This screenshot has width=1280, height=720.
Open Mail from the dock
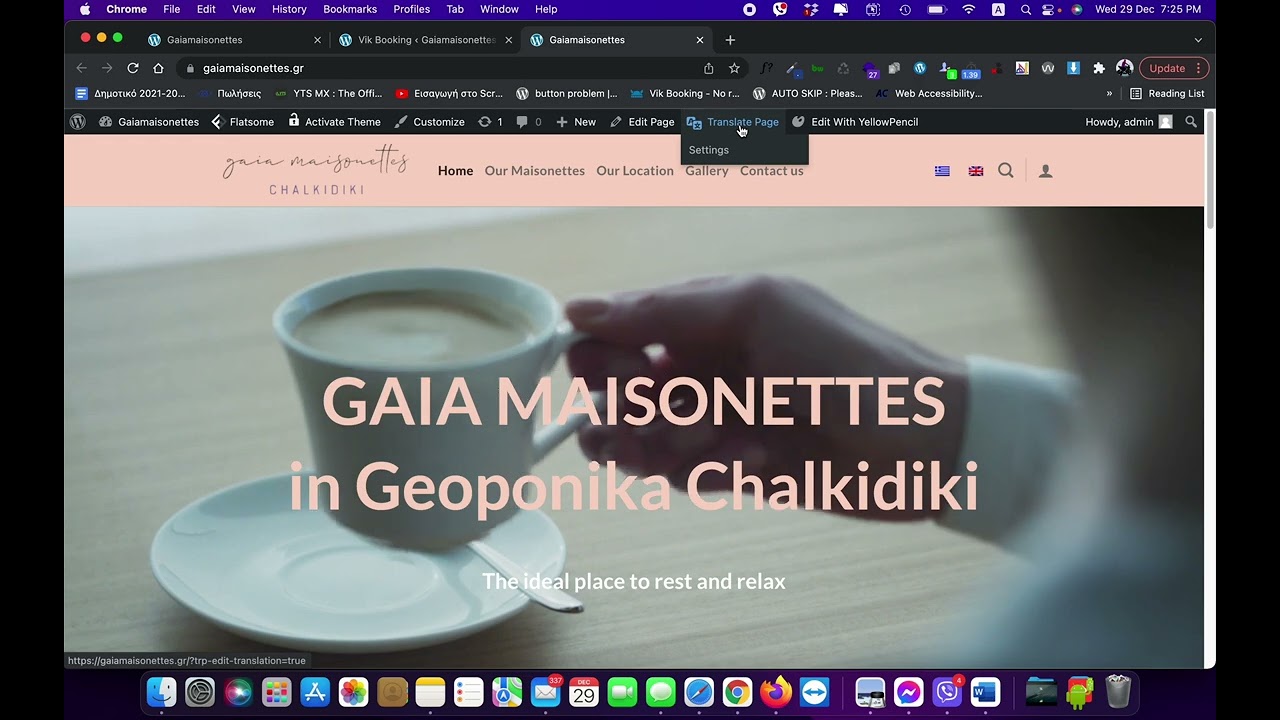(545, 692)
